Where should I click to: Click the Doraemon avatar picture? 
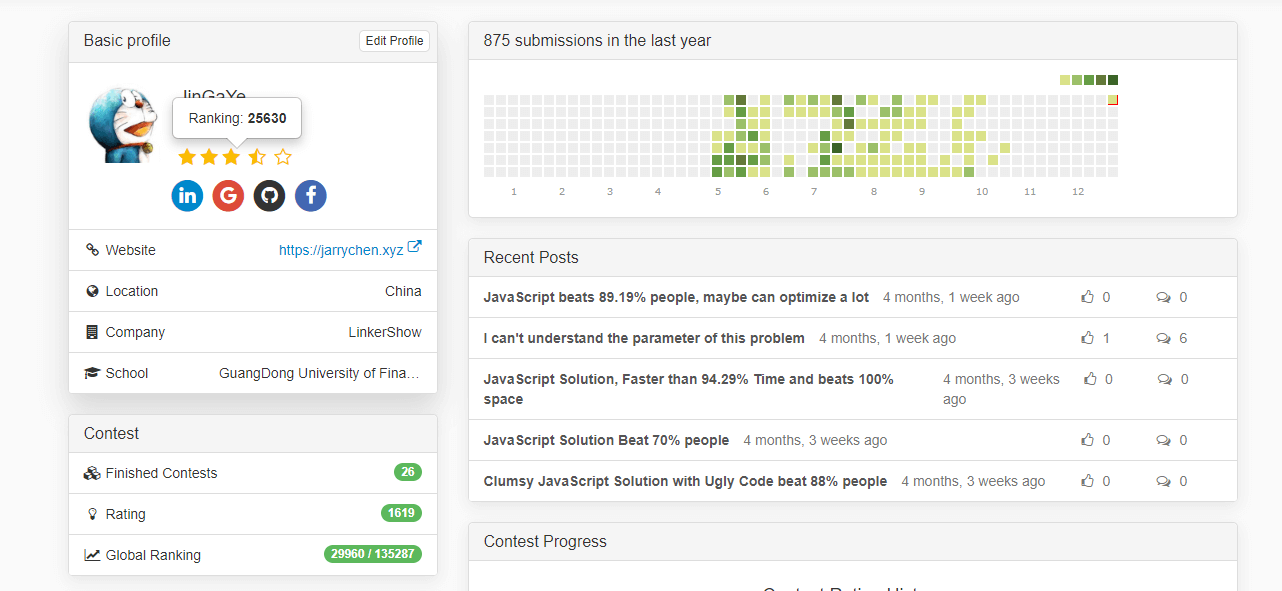[x=122, y=125]
